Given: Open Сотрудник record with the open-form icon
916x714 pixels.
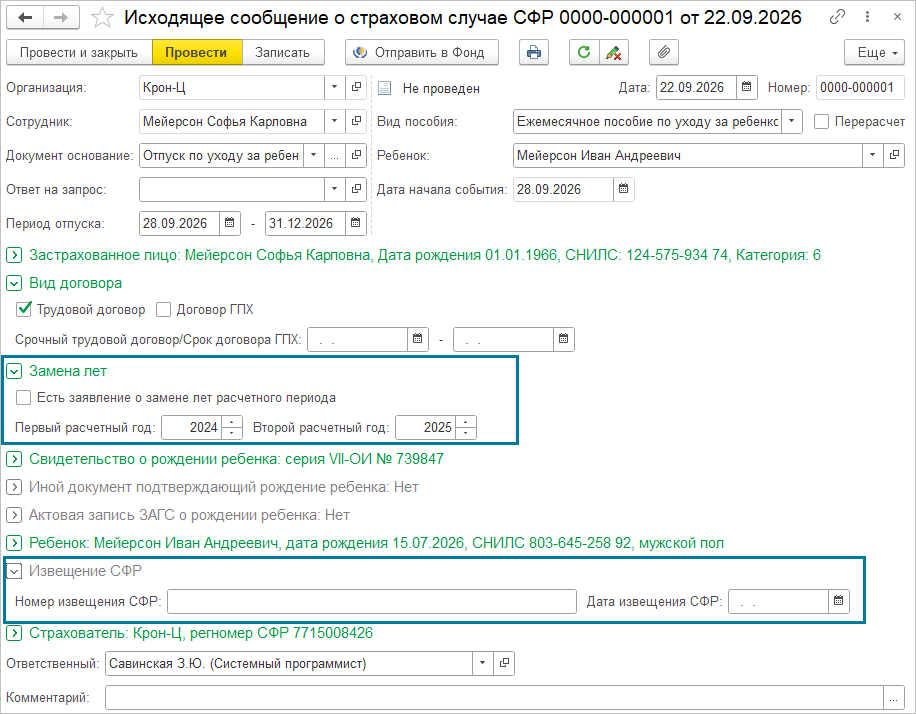Looking at the screenshot, I should 356,122.
